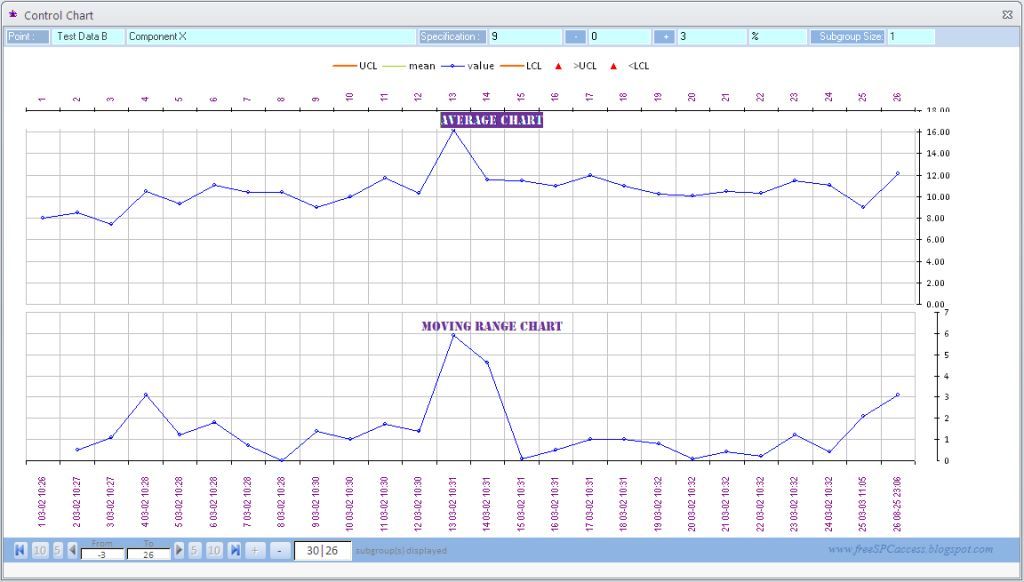Go back 10 subgroups

point(40,550)
